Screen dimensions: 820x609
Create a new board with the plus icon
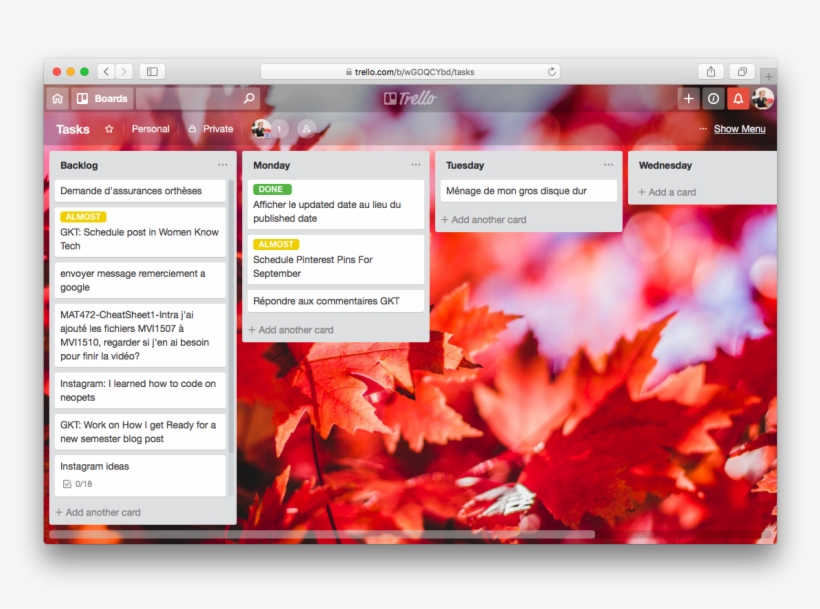click(x=688, y=98)
